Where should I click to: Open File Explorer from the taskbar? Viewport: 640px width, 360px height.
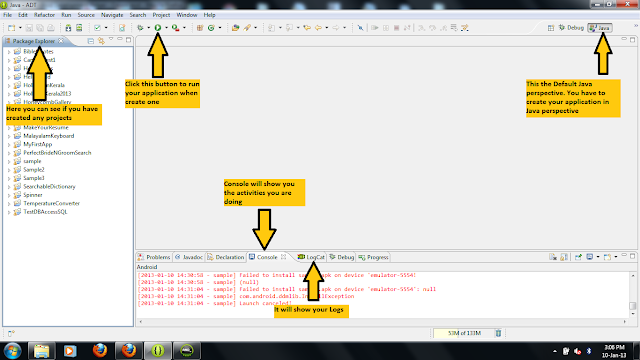41,351
